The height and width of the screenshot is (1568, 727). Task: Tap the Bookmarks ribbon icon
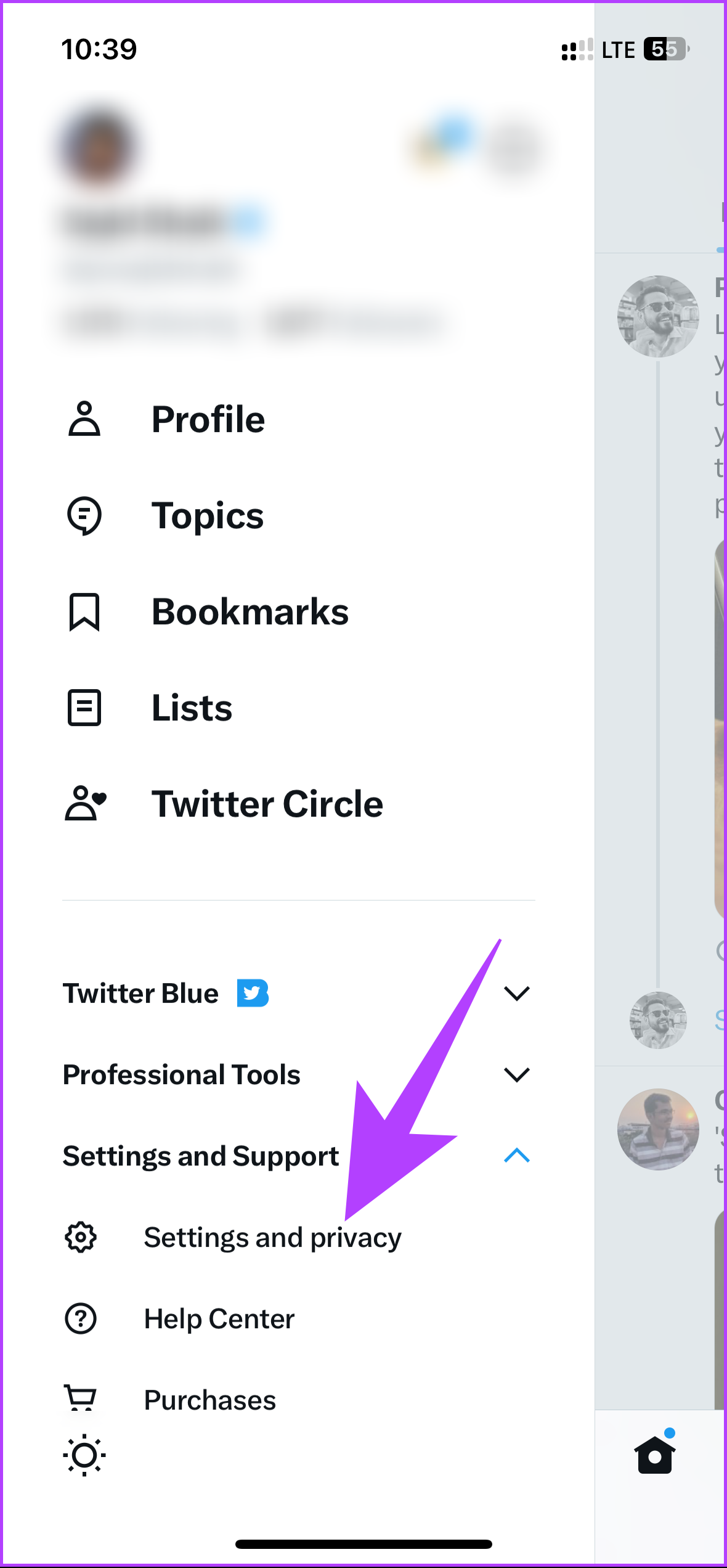point(84,612)
